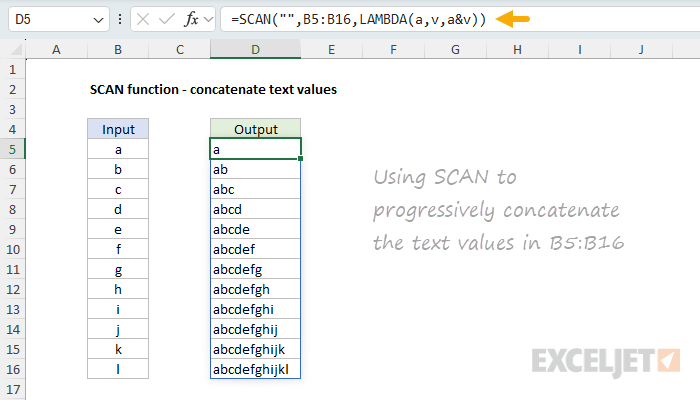The height and width of the screenshot is (400, 700).
Task: Expand the Name Box dropdown arrow
Action: tap(96, 20)
